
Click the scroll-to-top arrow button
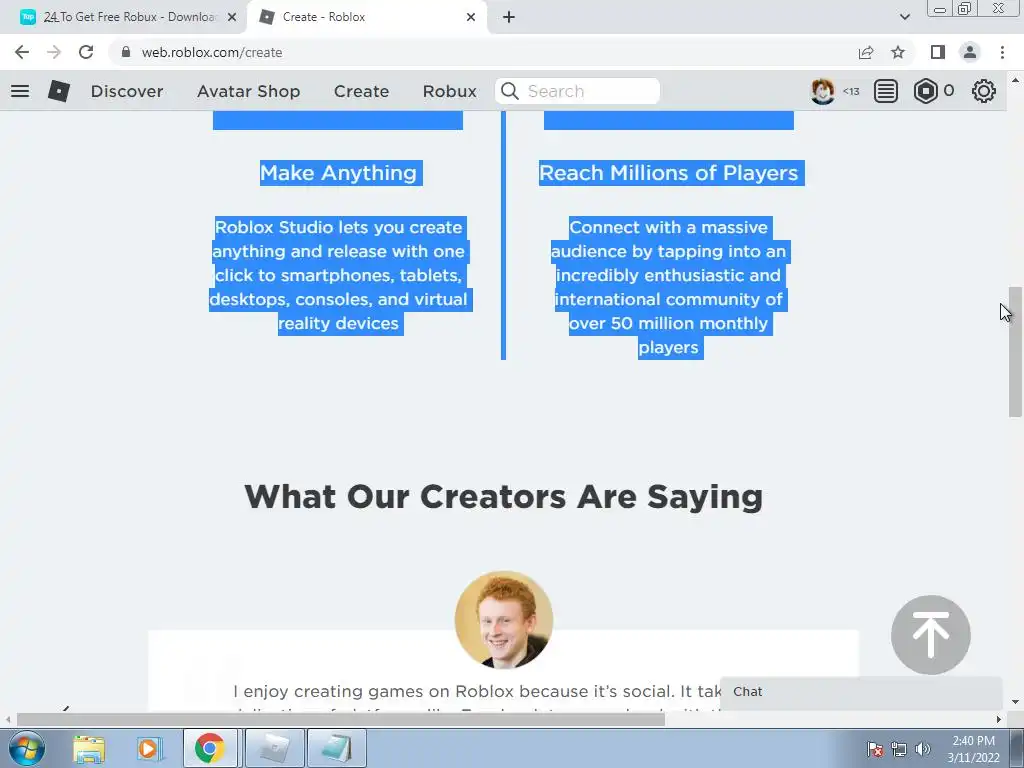click(x=931, y=635)
